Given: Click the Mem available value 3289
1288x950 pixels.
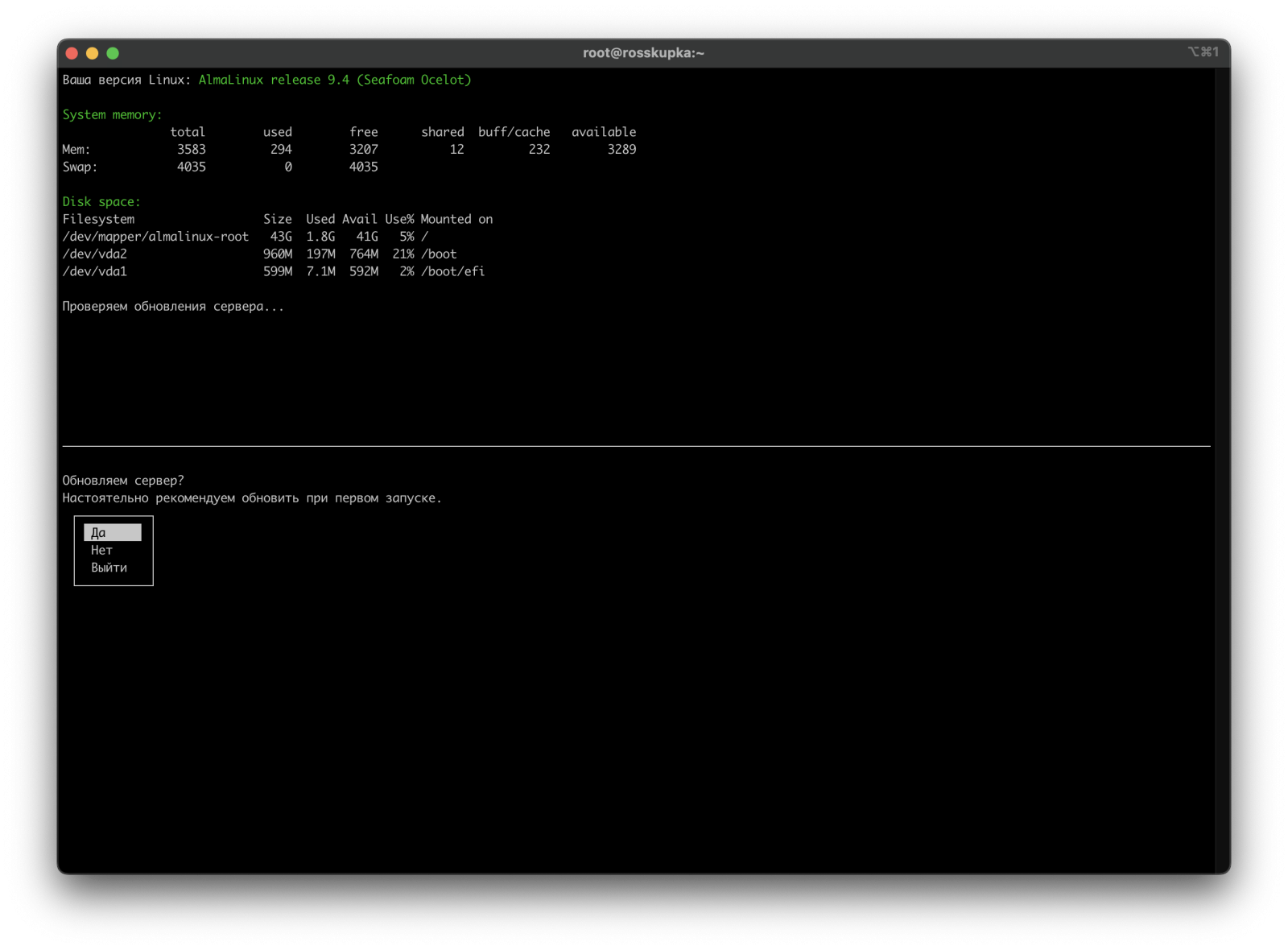Looking at the screenshot, I should 621,149.
